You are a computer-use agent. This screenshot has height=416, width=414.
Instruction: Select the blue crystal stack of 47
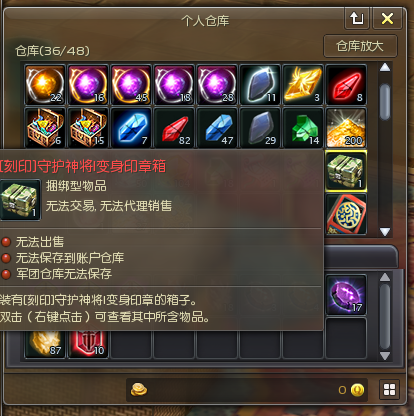pos(217,128)
